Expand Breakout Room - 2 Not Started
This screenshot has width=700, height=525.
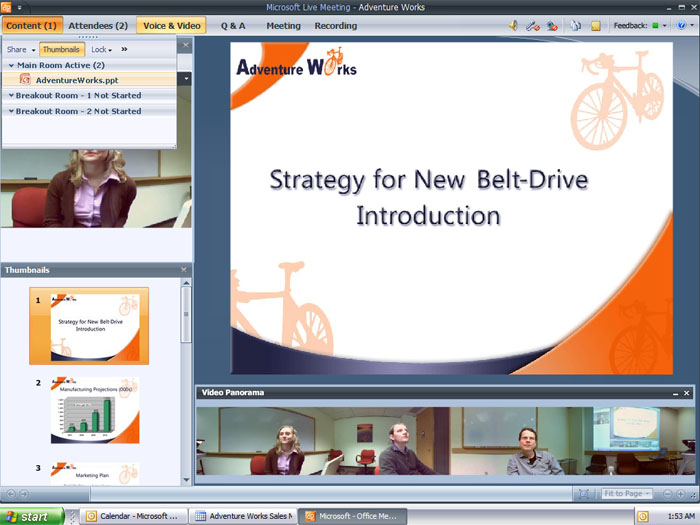click(11, 111)
